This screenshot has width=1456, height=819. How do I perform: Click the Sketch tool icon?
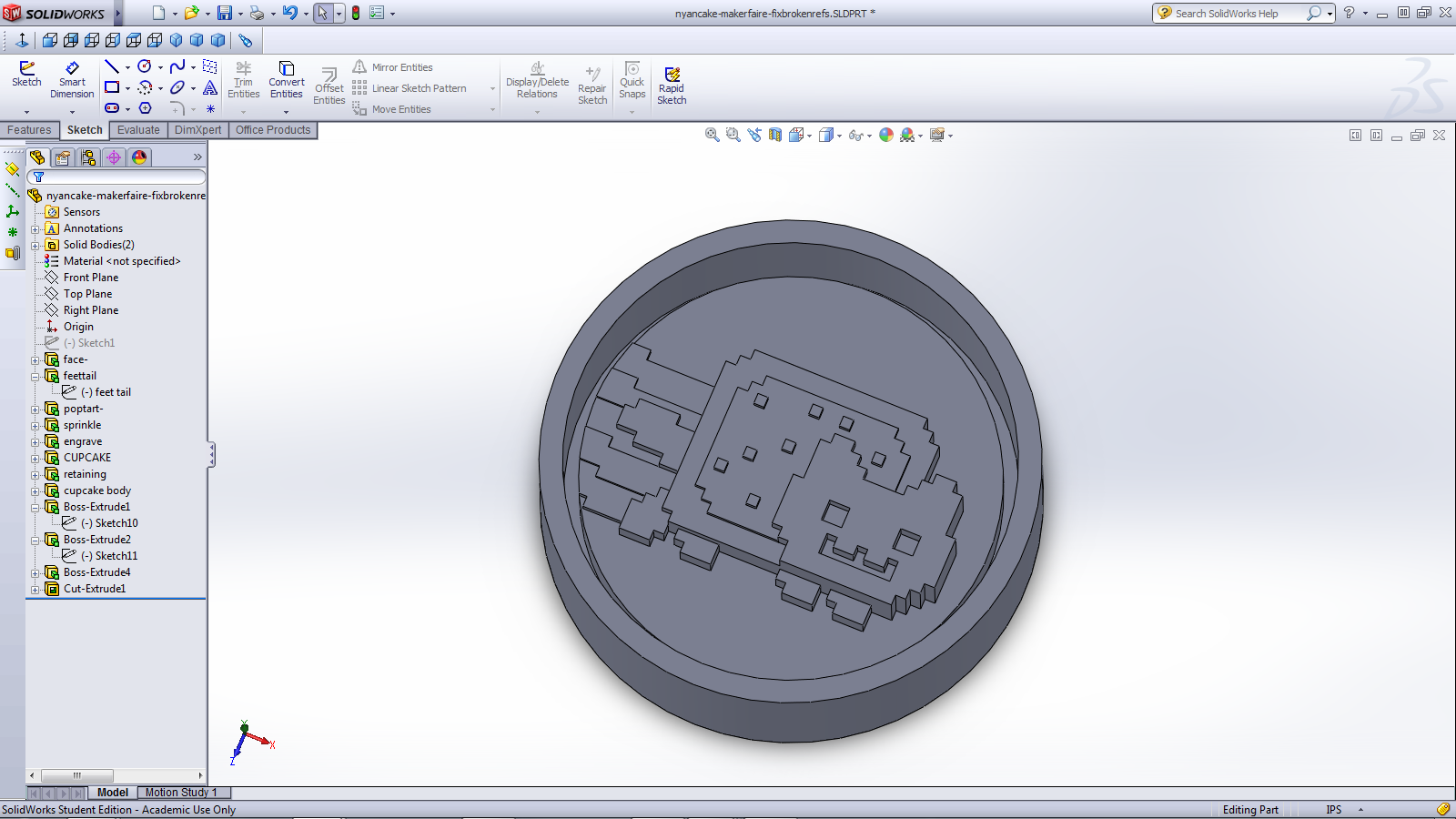[26, 73]
